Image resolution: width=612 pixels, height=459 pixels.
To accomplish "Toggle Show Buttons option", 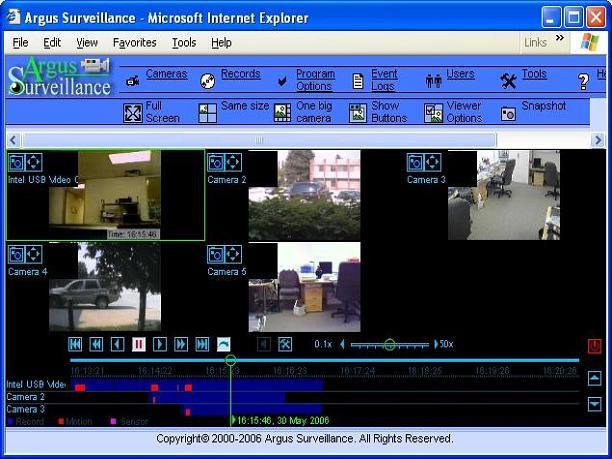I will [x=378, y=112].
